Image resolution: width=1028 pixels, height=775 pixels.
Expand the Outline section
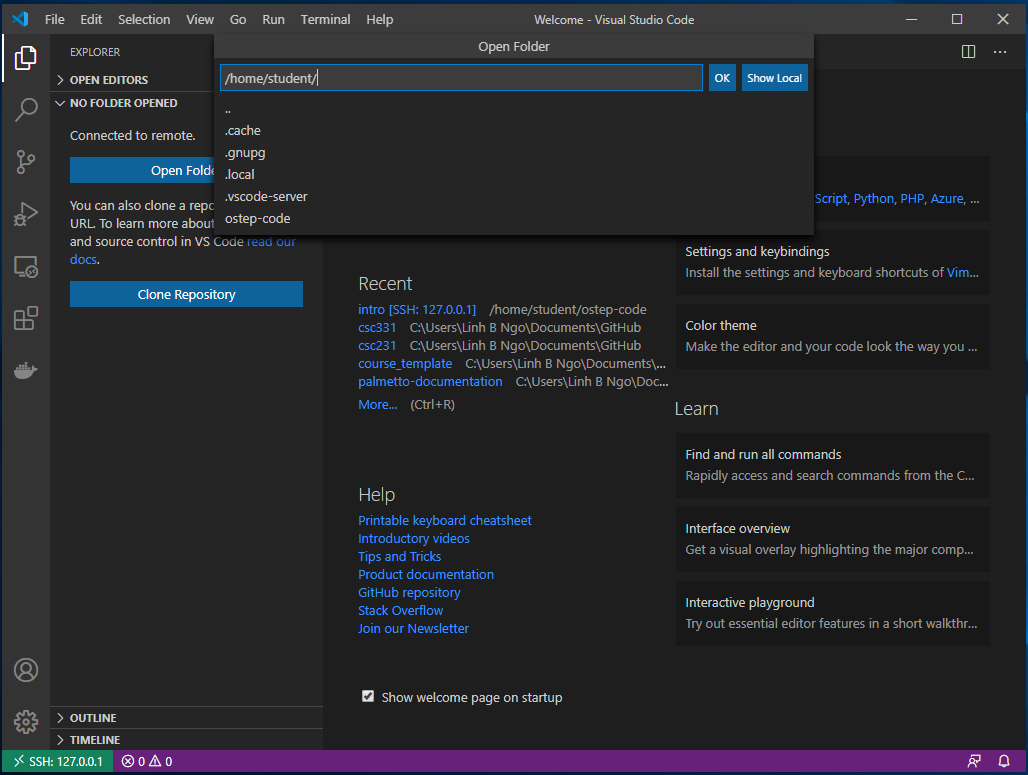pos(186,718)
